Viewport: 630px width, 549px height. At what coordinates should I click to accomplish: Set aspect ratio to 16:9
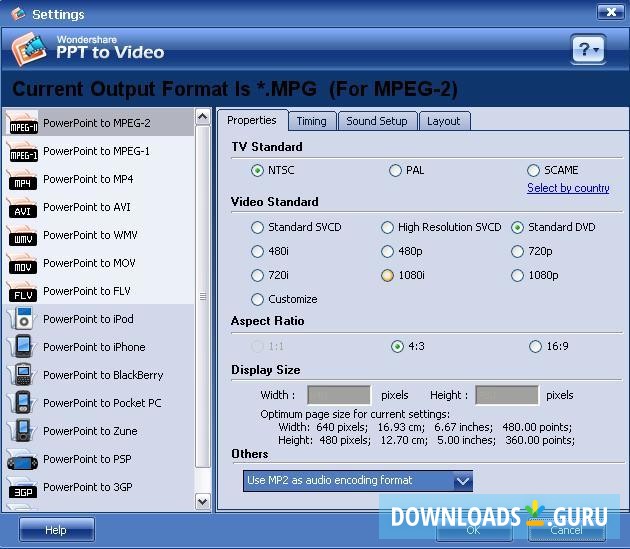pos(535,346)
